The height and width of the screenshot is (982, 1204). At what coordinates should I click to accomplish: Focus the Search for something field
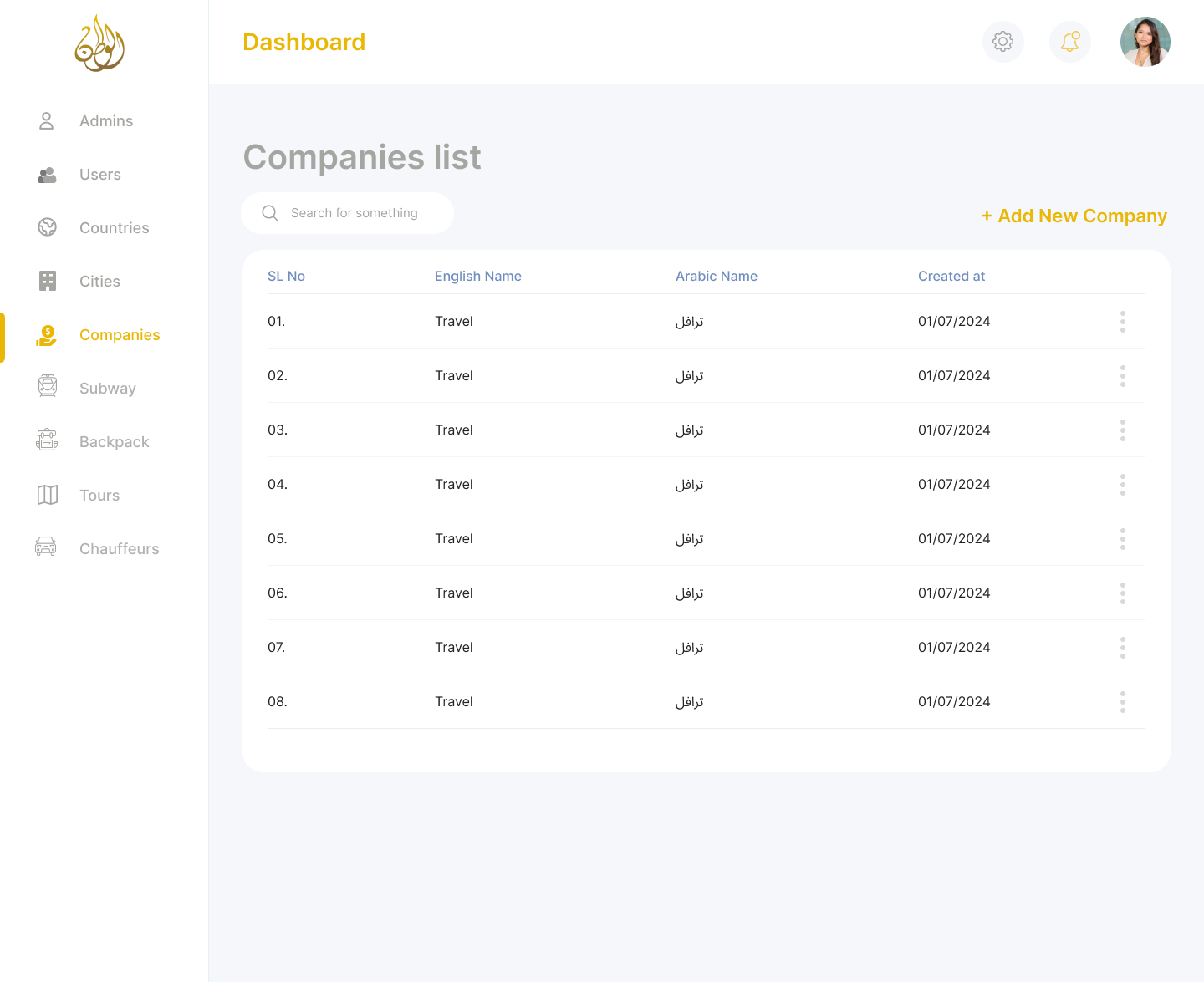tap(348, 213)
